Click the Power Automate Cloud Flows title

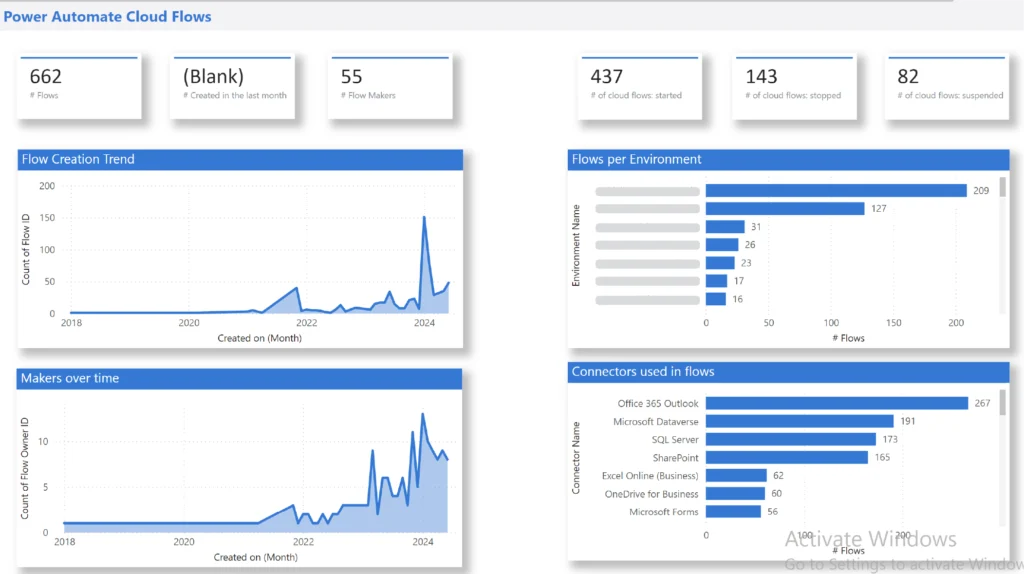[107, 16]
